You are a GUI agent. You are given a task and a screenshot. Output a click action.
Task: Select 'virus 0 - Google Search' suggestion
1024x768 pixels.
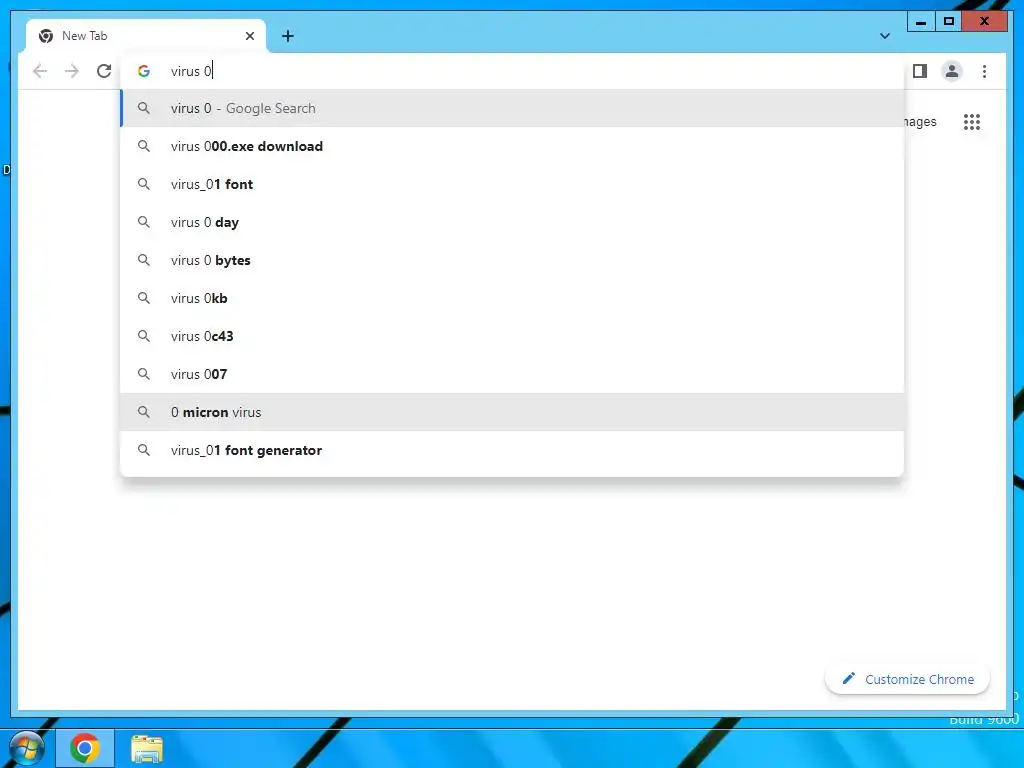(512, 108)
